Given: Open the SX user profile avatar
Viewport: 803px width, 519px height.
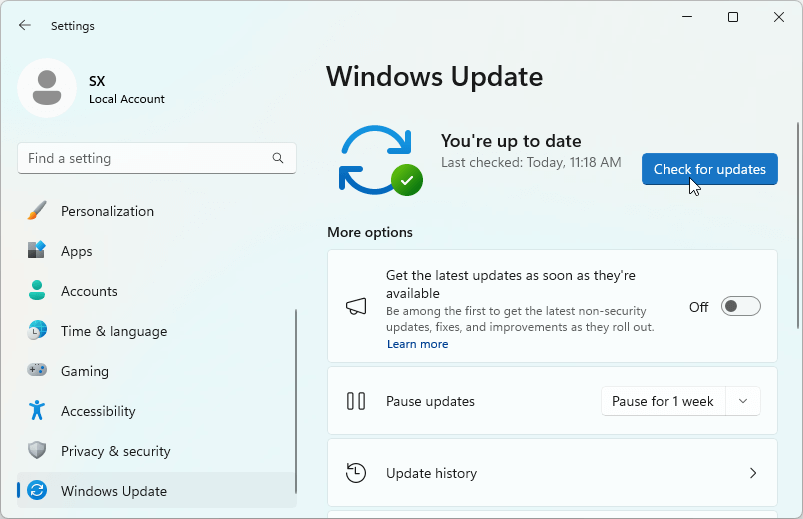Looking at the screenshot, I should (47, 88).
